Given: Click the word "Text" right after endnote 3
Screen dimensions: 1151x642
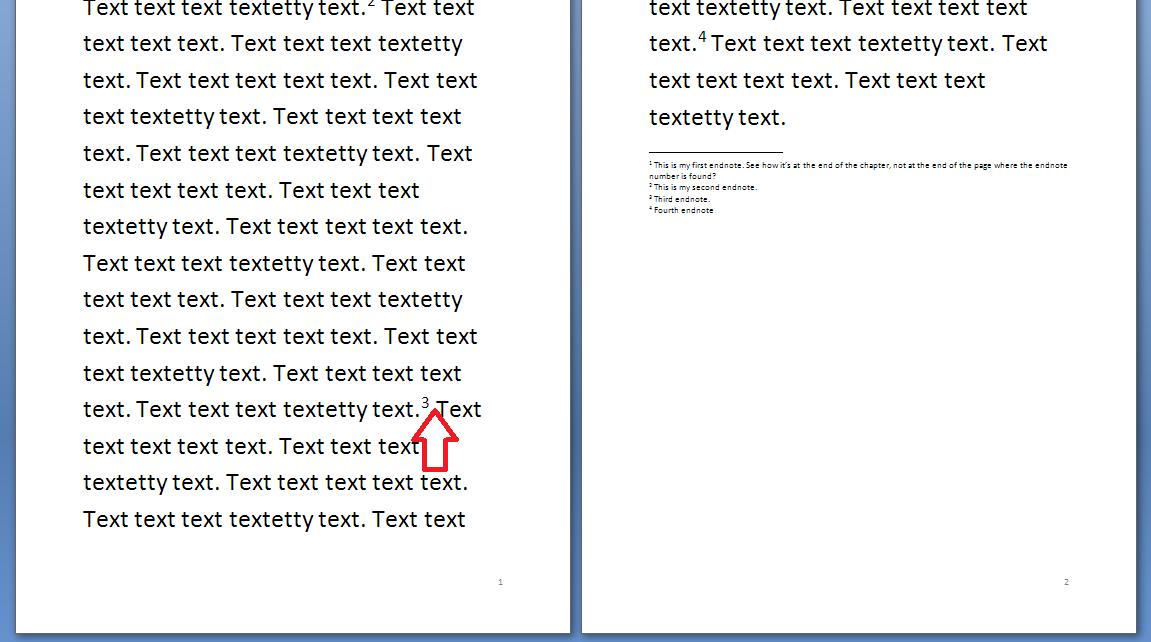Looking at the screenshot, I should point(460,410).
